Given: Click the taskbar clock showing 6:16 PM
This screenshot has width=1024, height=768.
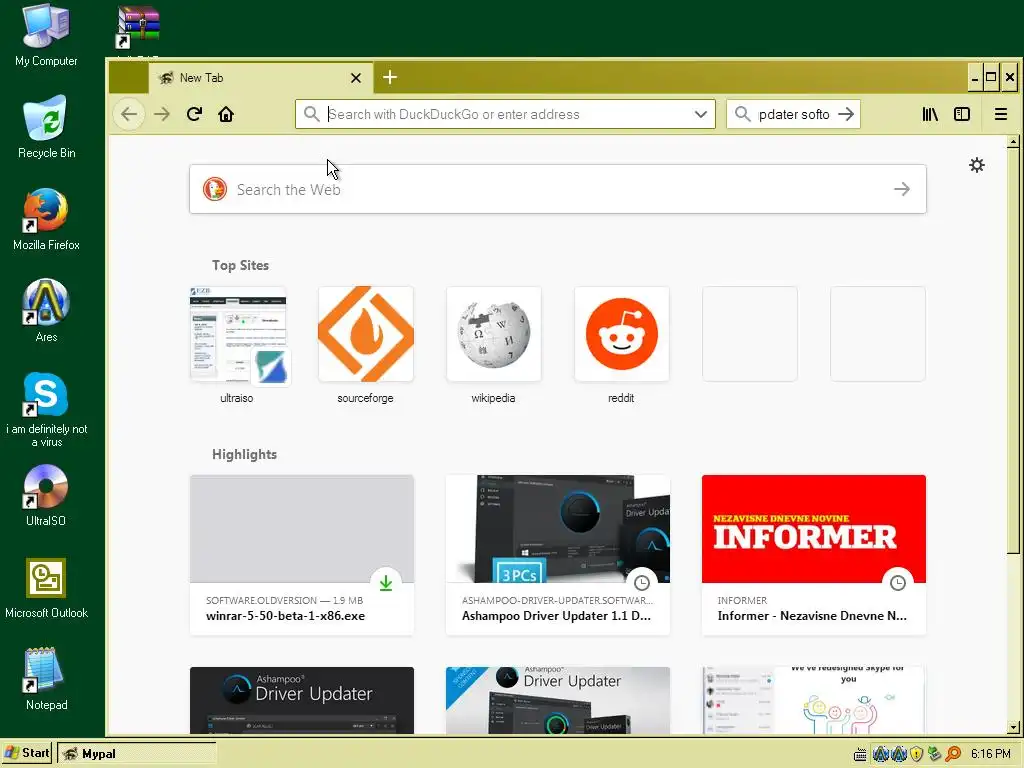Looking at the screenshot, I should pos(991,754).
